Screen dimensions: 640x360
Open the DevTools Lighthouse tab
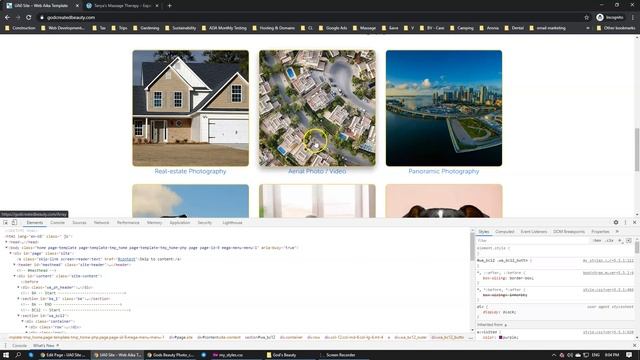point(232,222)
